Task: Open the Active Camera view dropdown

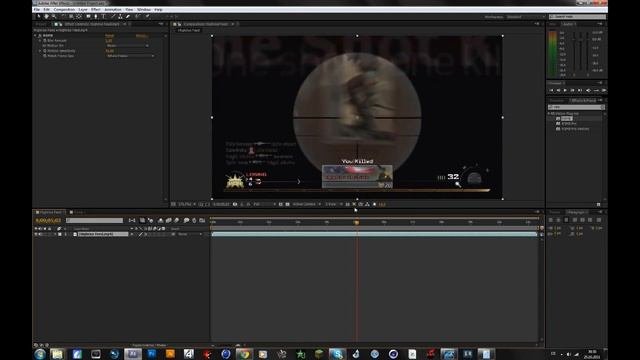Action: 307,204
